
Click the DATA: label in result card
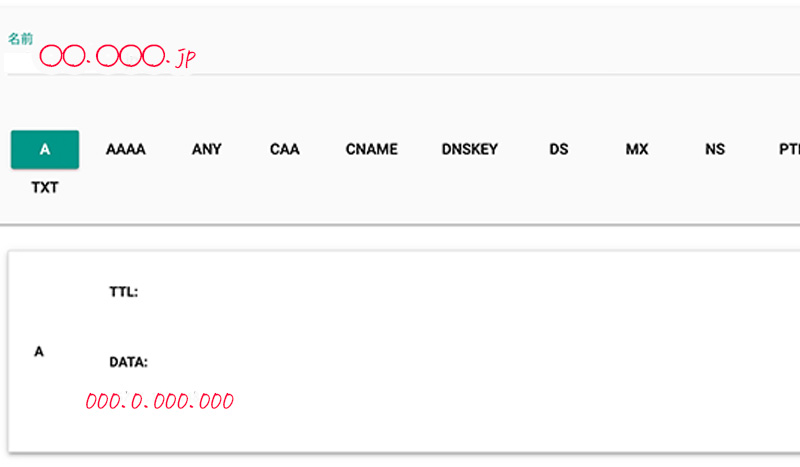[129, 362]
